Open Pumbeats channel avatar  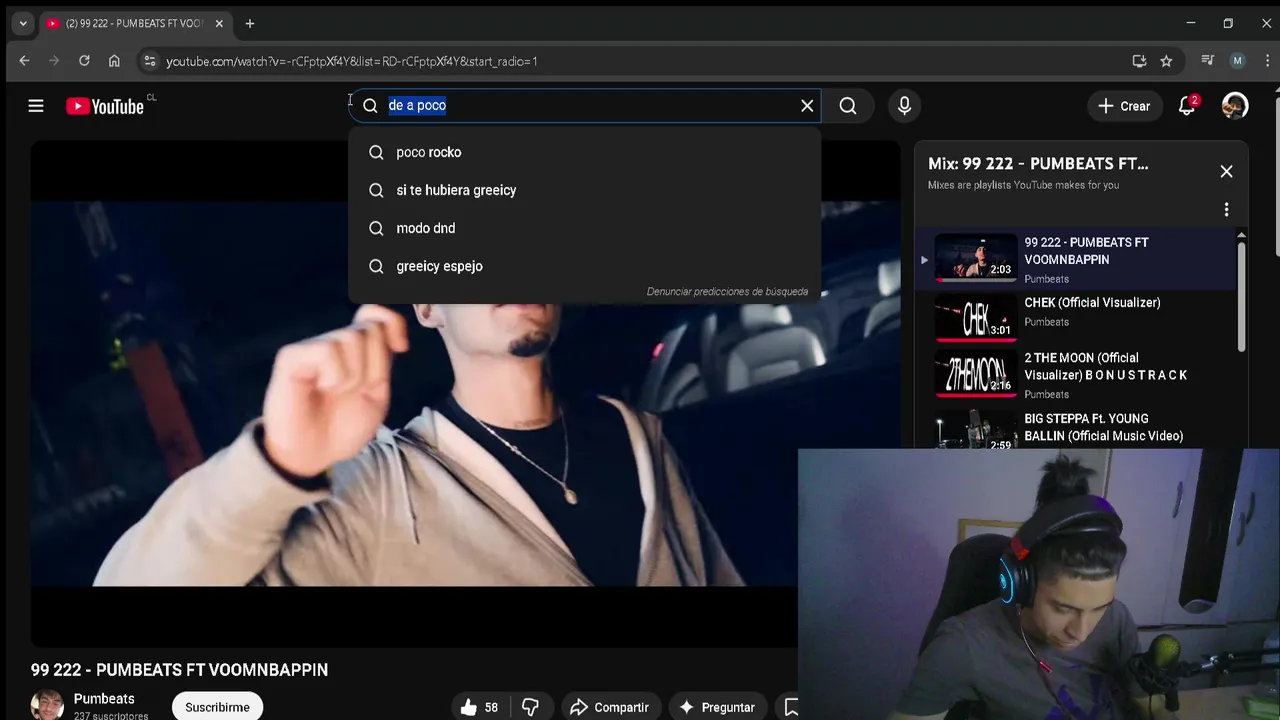(47, 705)
